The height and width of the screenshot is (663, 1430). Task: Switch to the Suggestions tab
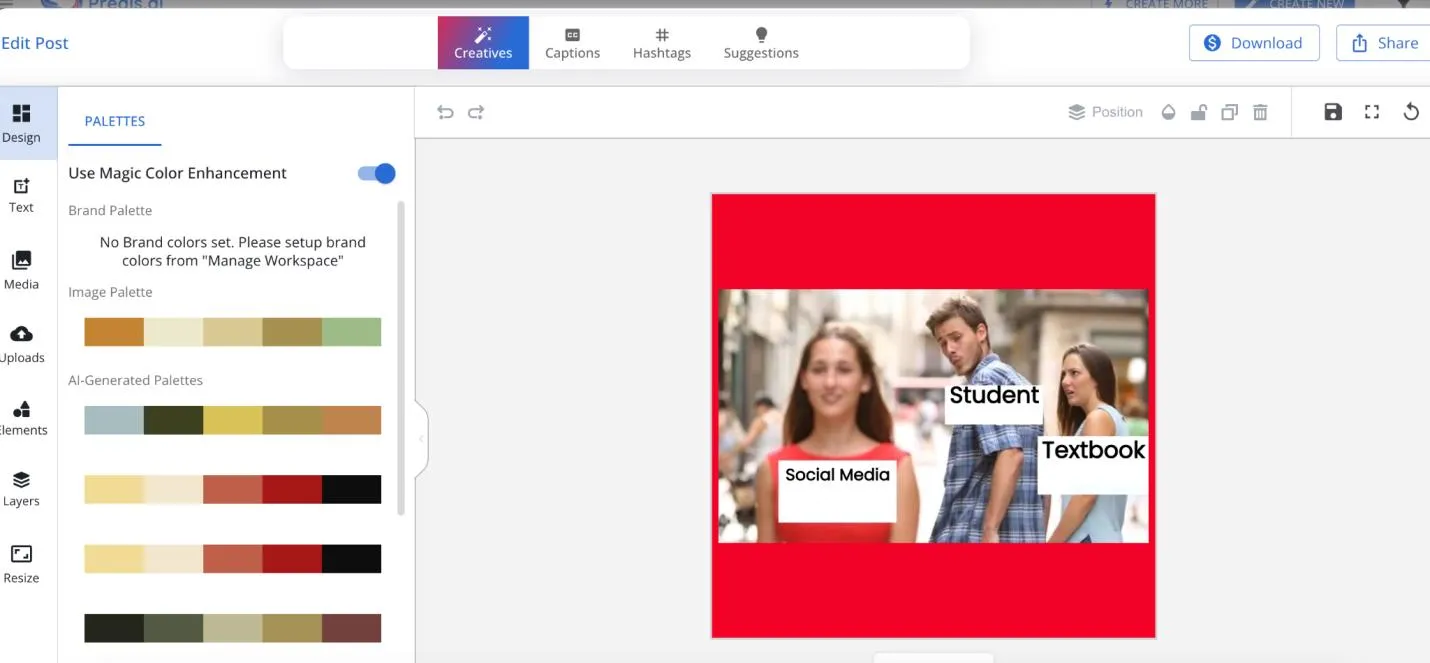(761, 43)
